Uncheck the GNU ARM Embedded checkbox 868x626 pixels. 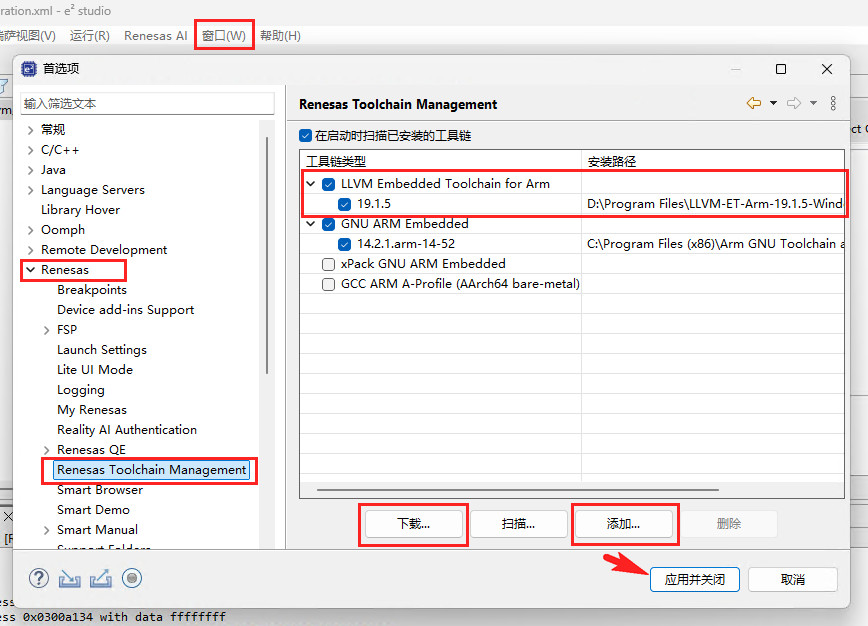point(329,224)
